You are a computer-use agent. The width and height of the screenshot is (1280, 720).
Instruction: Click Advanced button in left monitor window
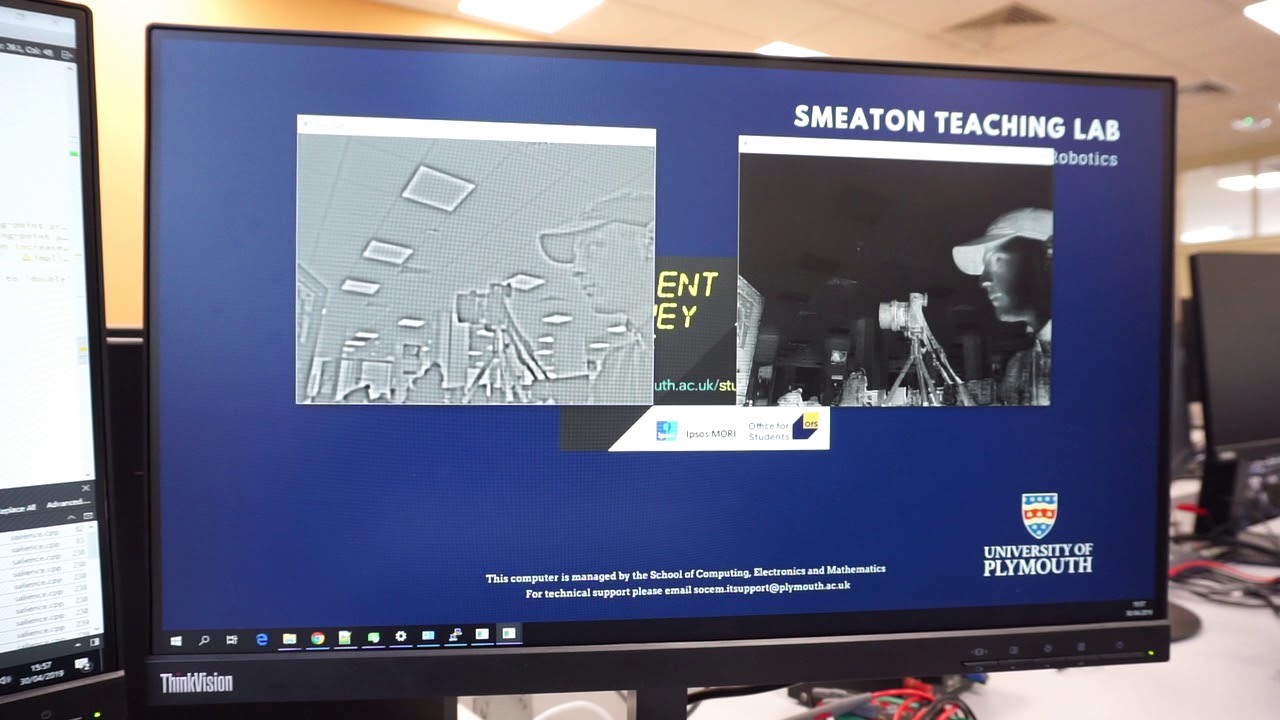(67, 503)
